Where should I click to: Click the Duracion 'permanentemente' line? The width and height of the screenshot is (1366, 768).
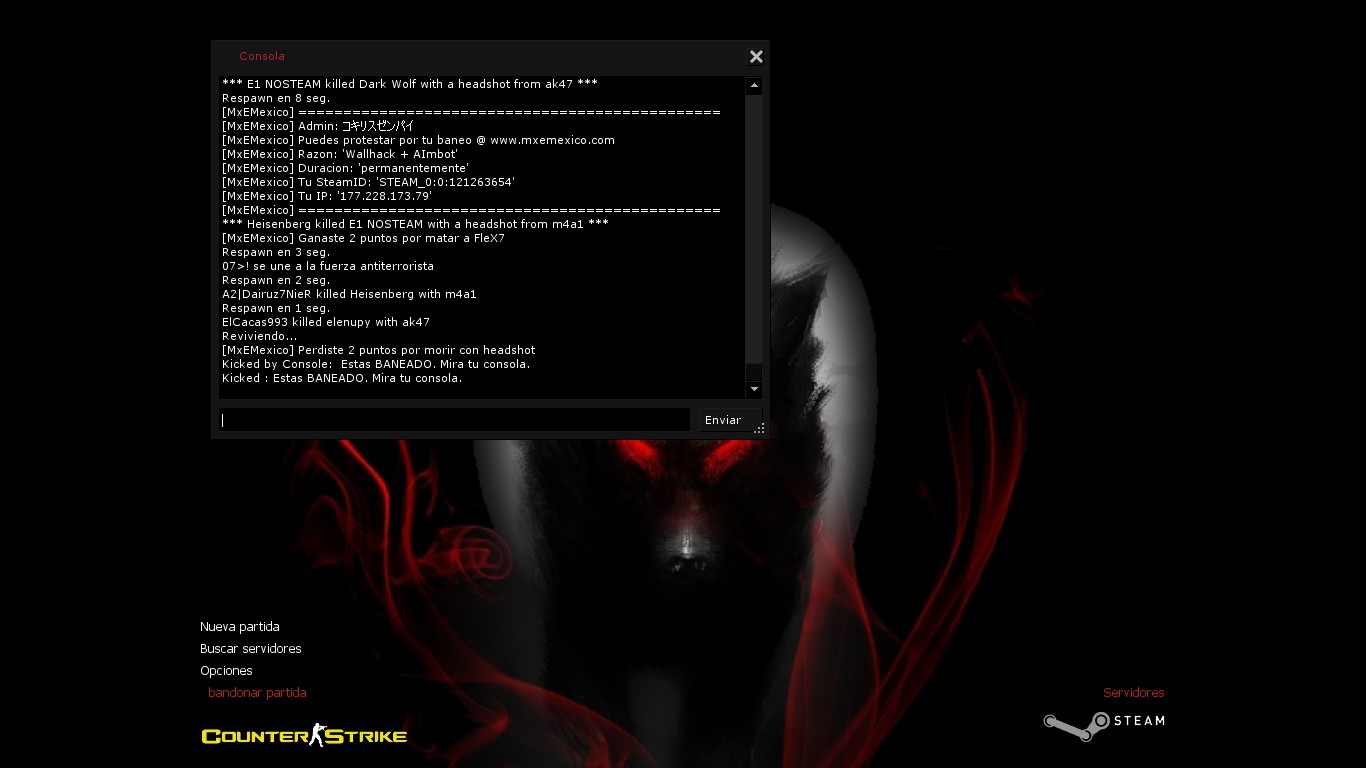345,168
